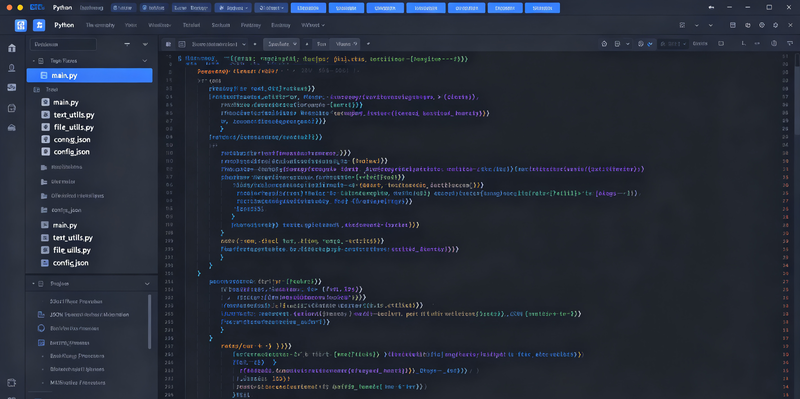Click the L-shaped icon in the right editor toolbar

click(x=743, y=44)
